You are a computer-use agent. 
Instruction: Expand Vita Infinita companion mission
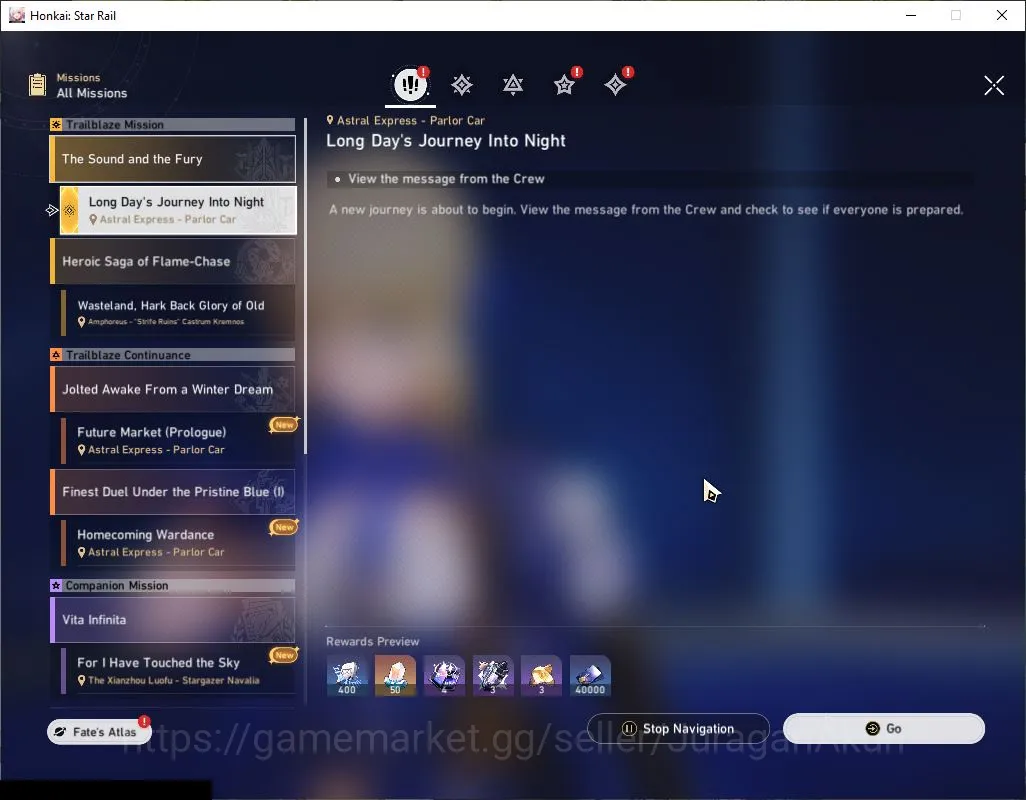pos(173,619)
